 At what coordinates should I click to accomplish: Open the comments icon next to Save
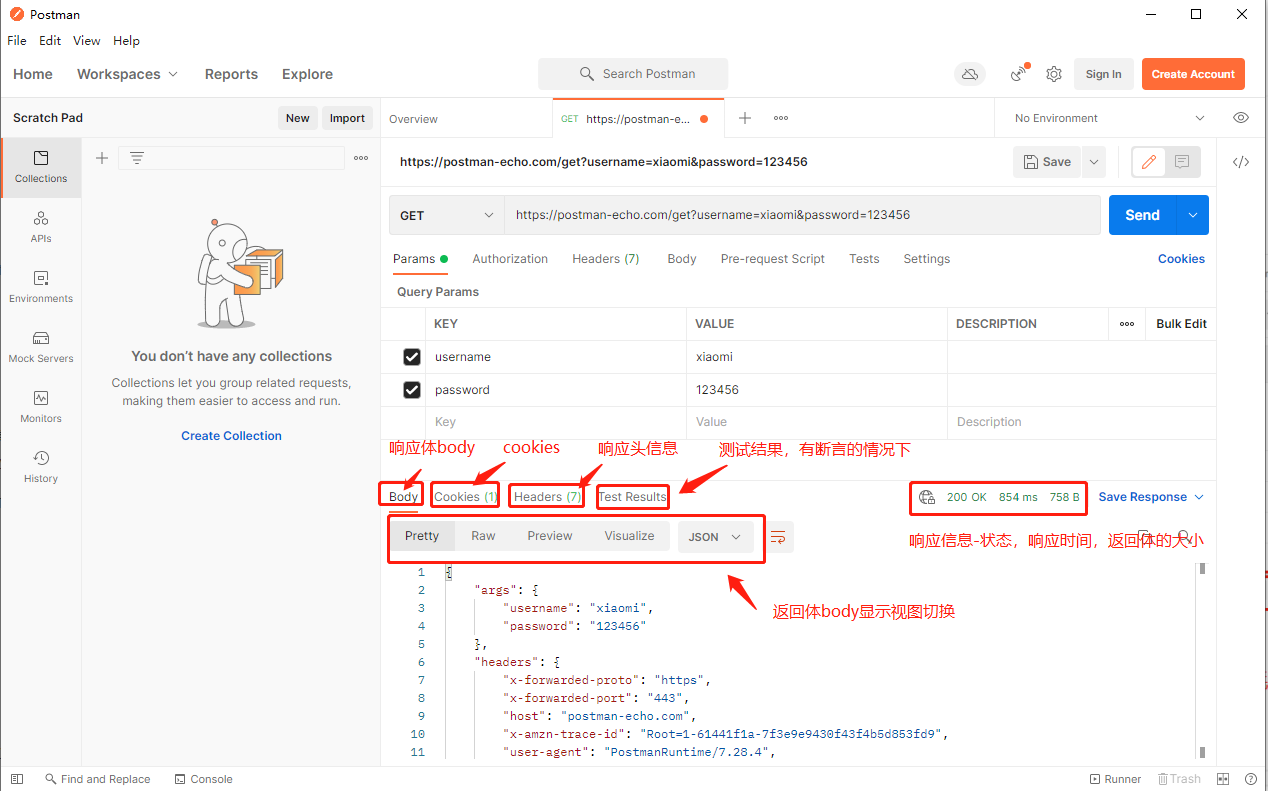pyautogui.click(x=1182, y=162)
